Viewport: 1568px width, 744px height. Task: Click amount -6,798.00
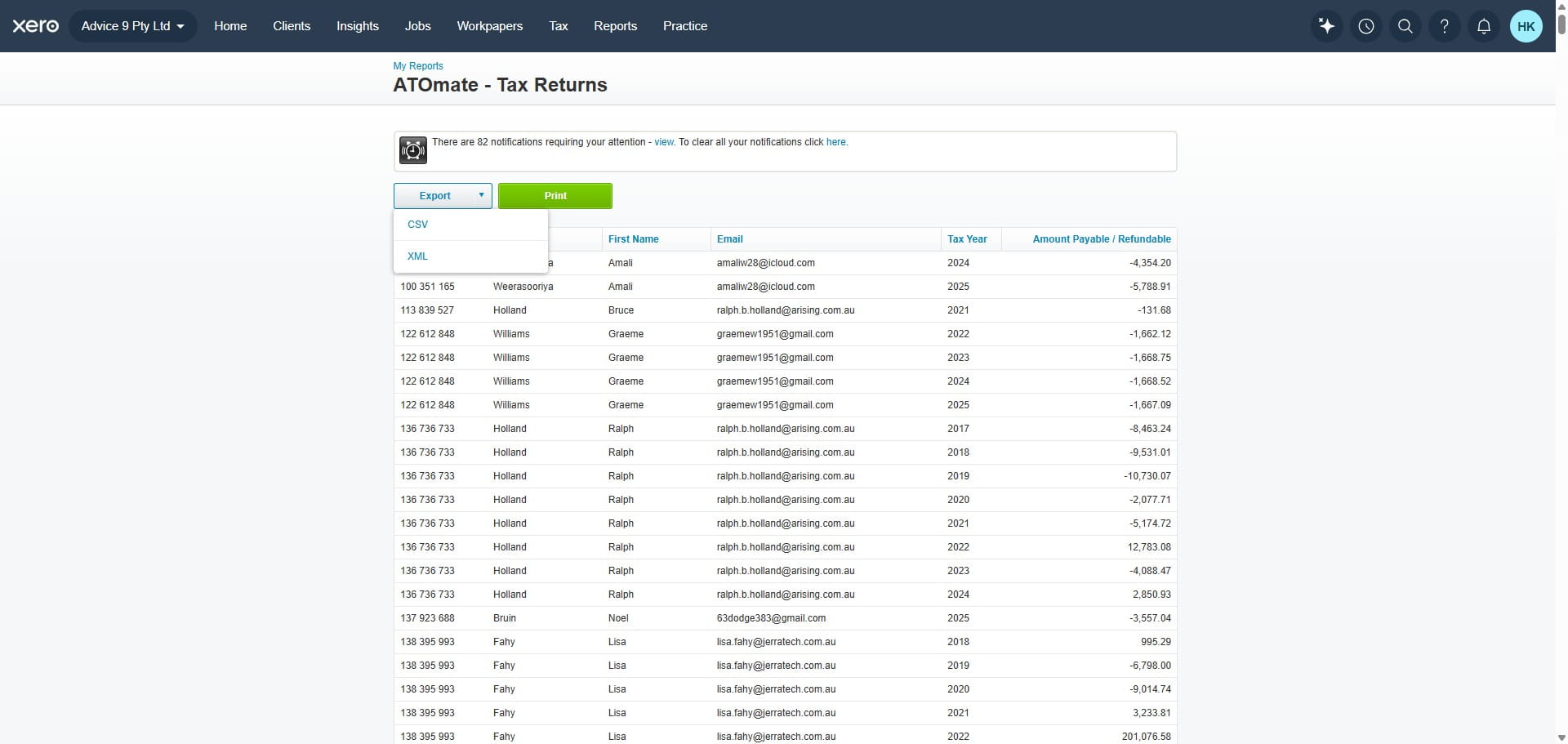click(x=1150, y=666)
